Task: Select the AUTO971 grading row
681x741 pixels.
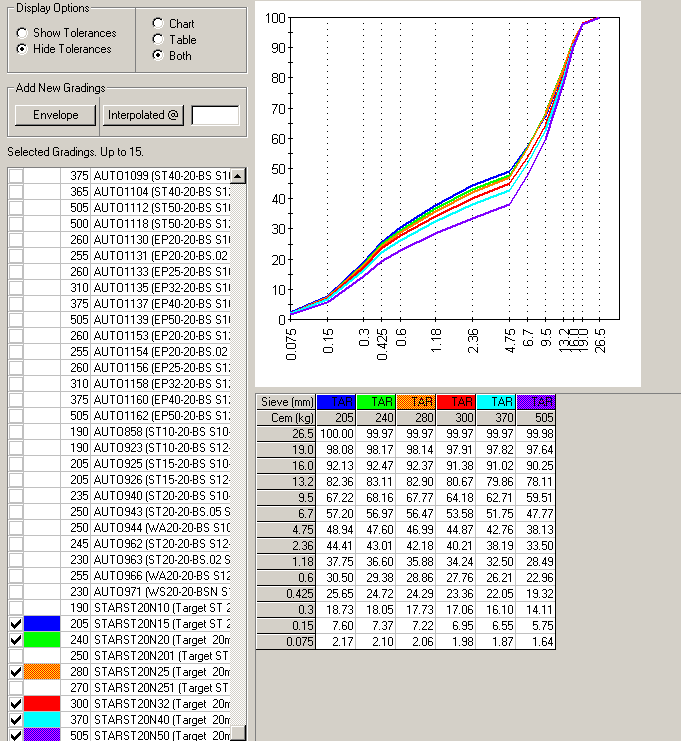Action: (x=160, y=592)
